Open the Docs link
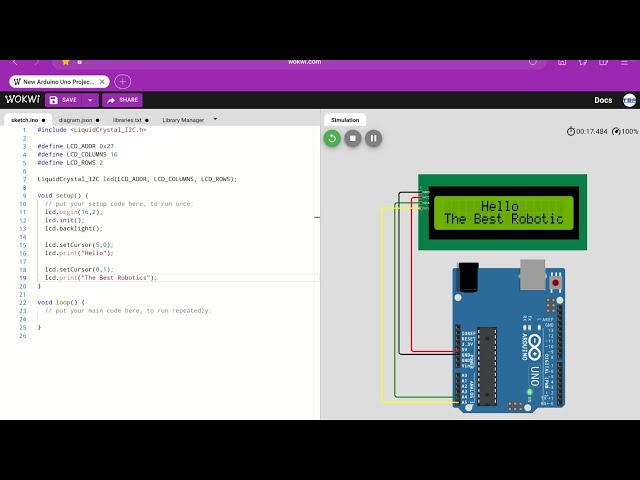 [x=603, y=100]
